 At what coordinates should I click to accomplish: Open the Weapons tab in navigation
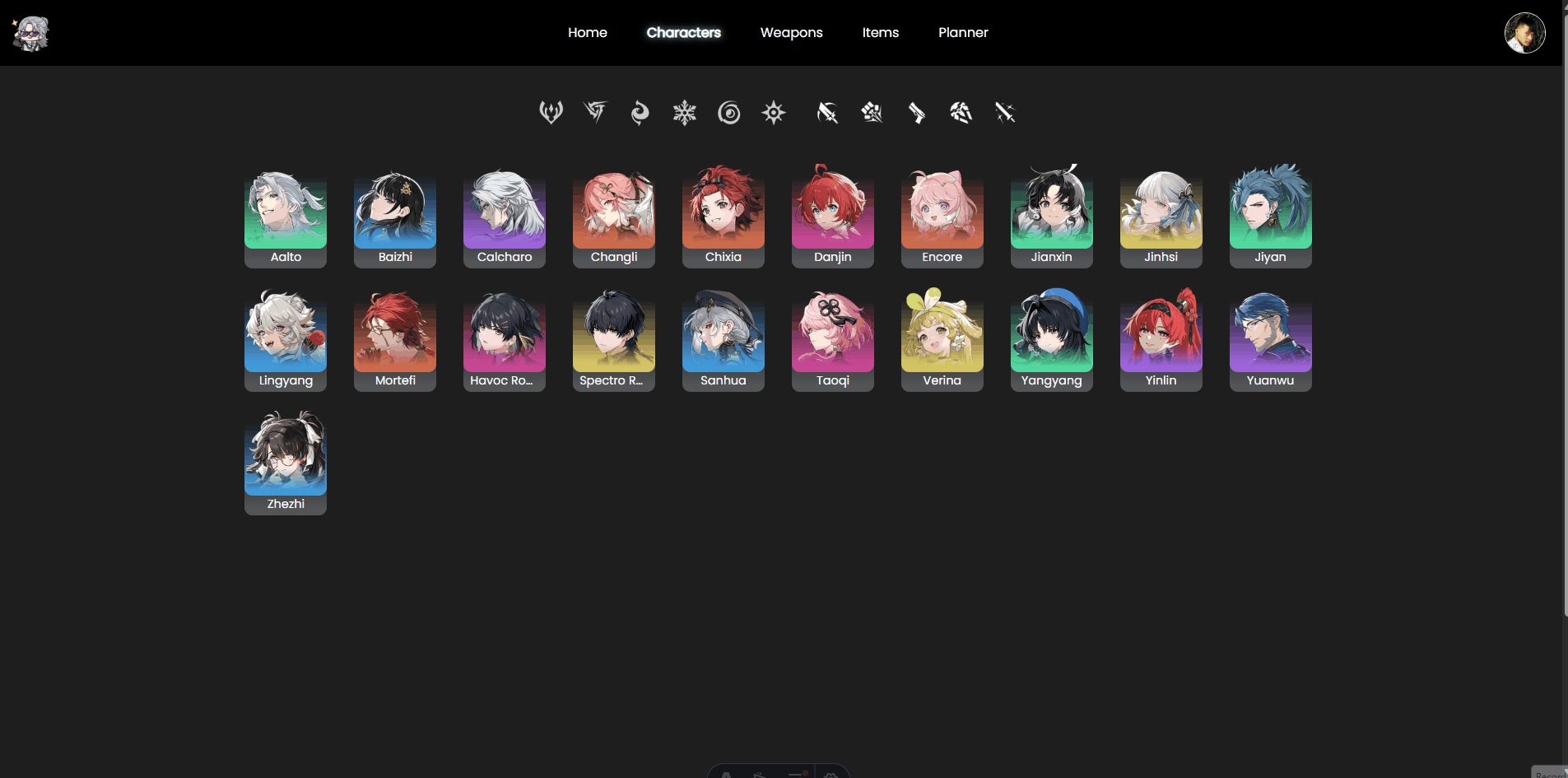point(791,32)
